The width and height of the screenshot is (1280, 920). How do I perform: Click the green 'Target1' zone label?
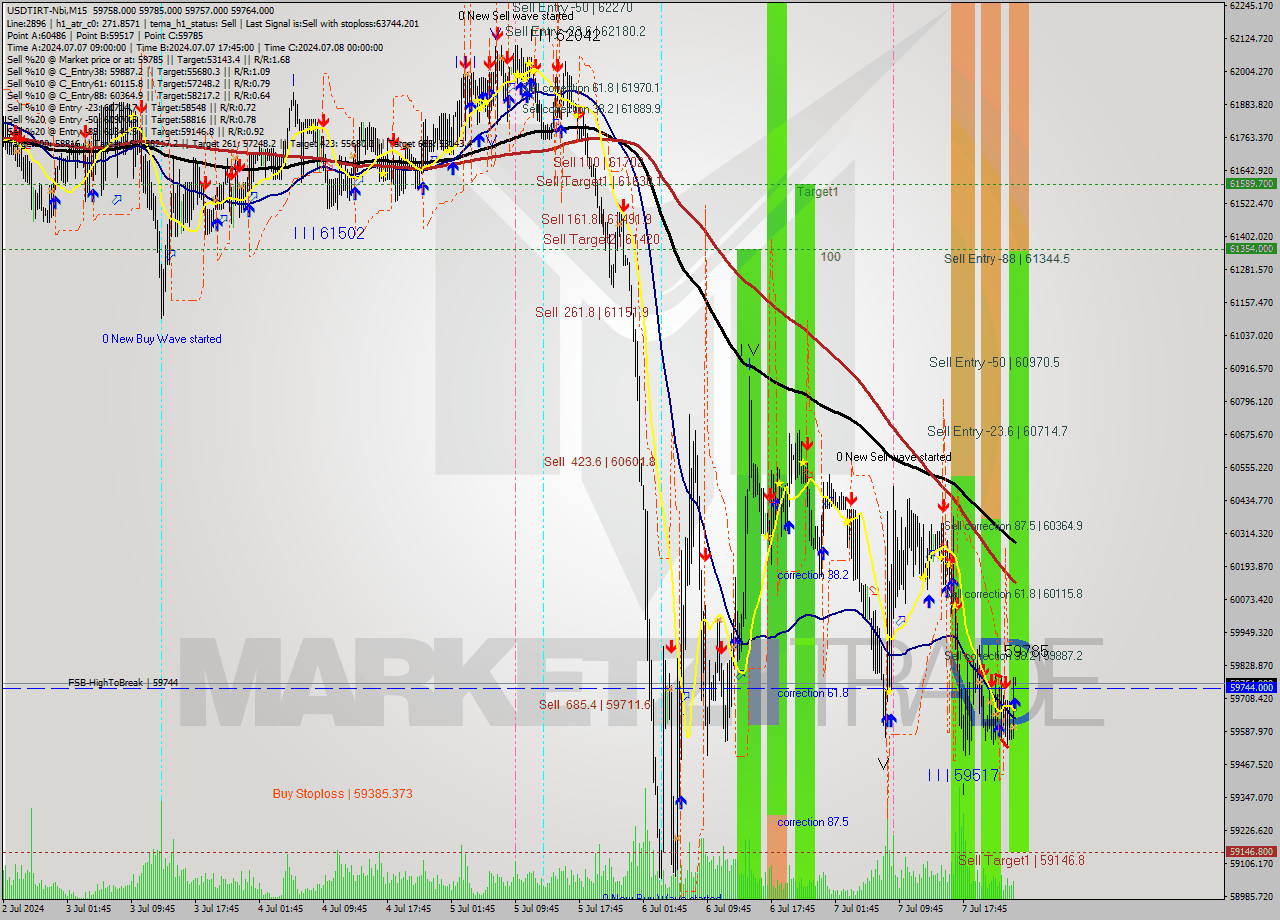(818, 192)
